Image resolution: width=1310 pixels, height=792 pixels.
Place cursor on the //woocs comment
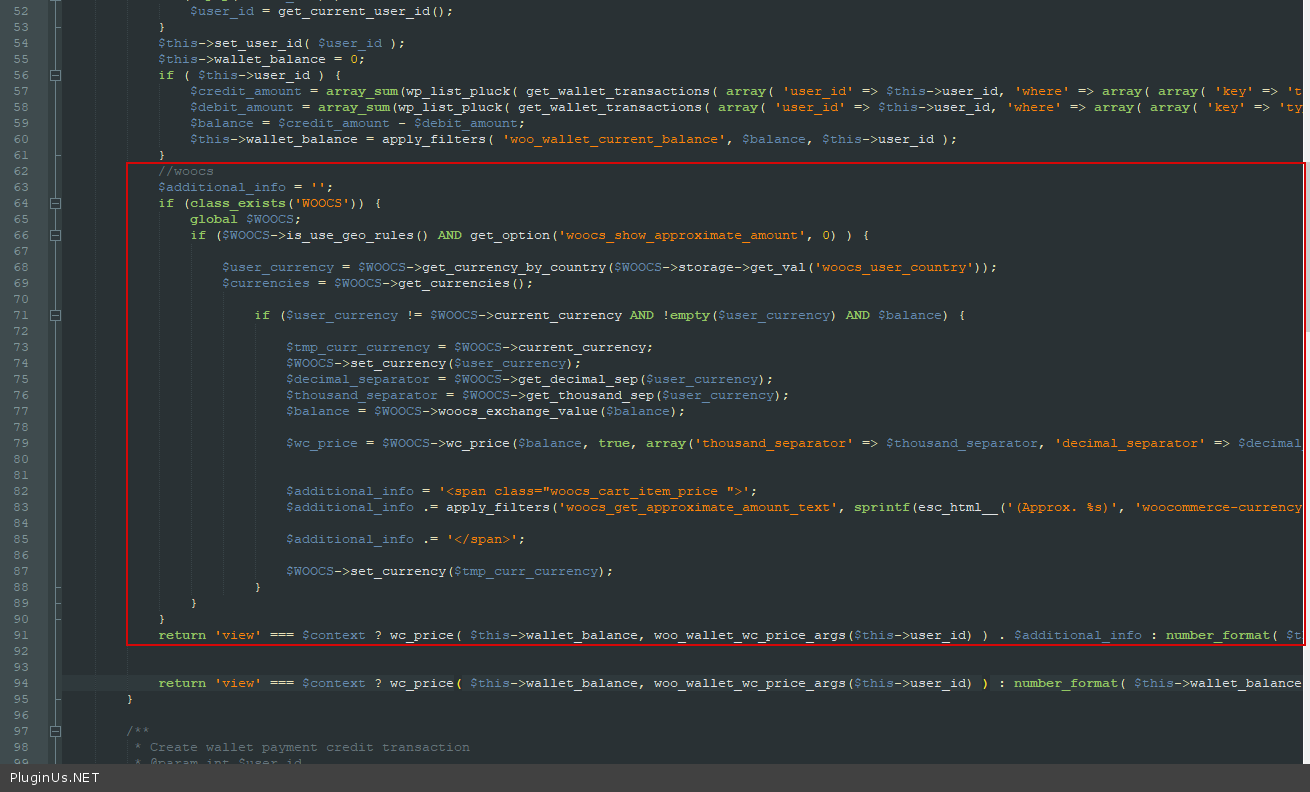tap(186, 171)
